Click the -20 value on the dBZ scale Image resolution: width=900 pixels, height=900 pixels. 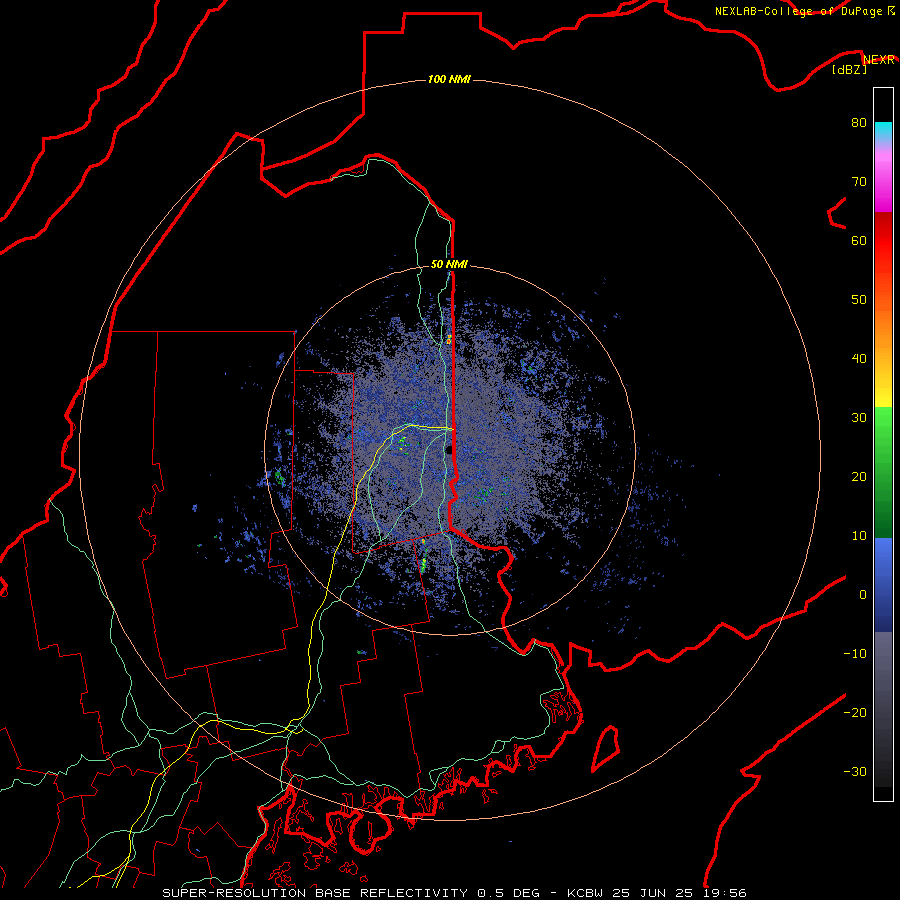click(x=855, y=712)
